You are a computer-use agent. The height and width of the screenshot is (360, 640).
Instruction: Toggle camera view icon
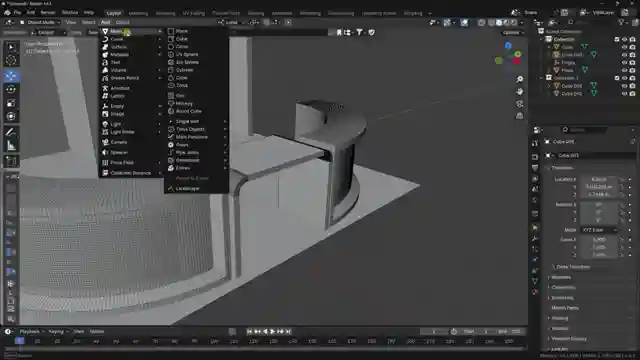519,104
